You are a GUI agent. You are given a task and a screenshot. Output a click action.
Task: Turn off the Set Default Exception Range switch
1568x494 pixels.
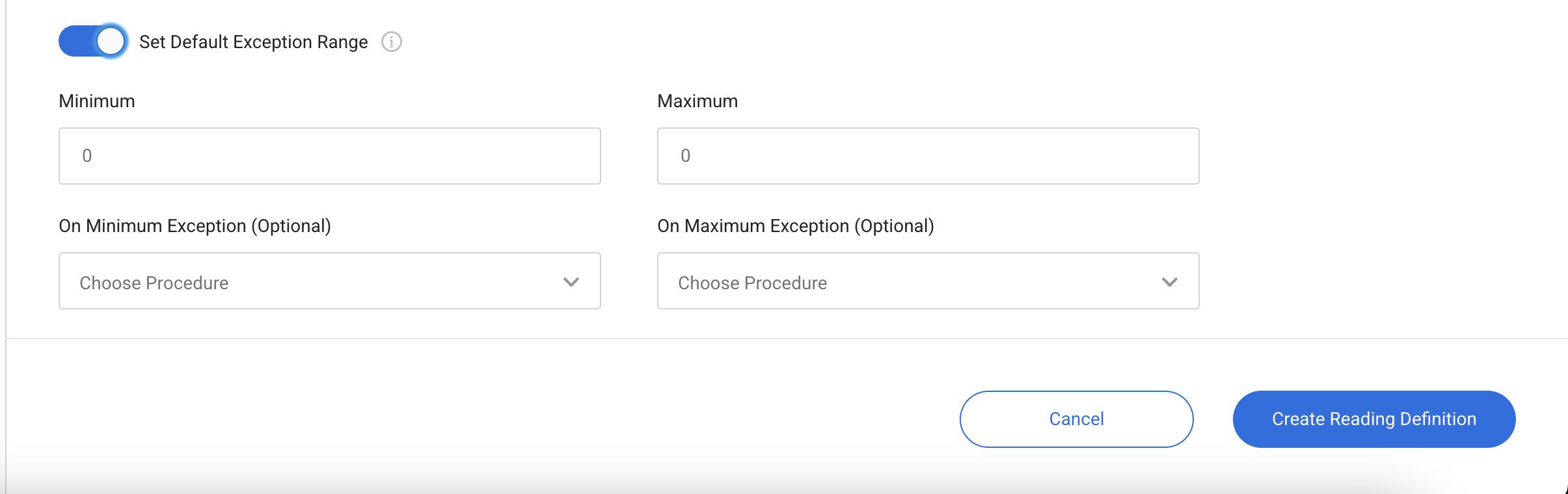[92, 42]
